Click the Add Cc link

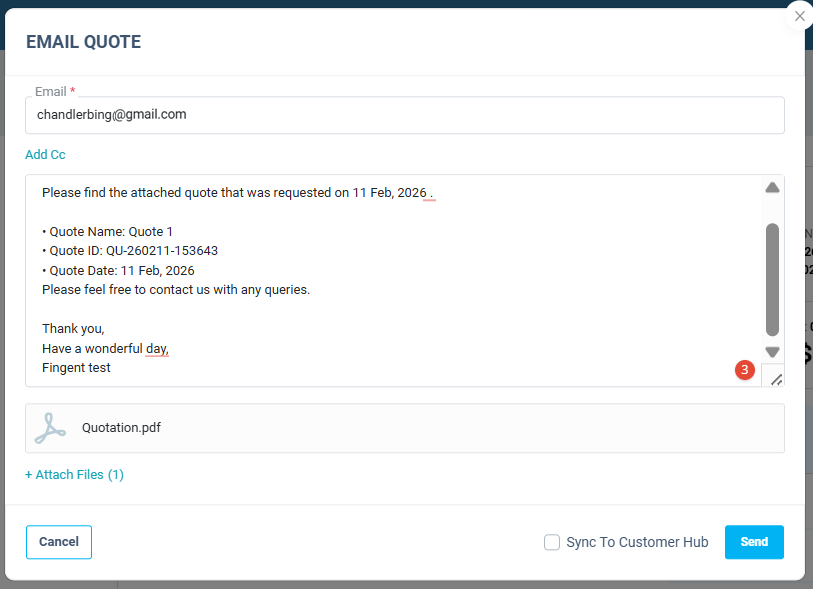coord(45,155)
